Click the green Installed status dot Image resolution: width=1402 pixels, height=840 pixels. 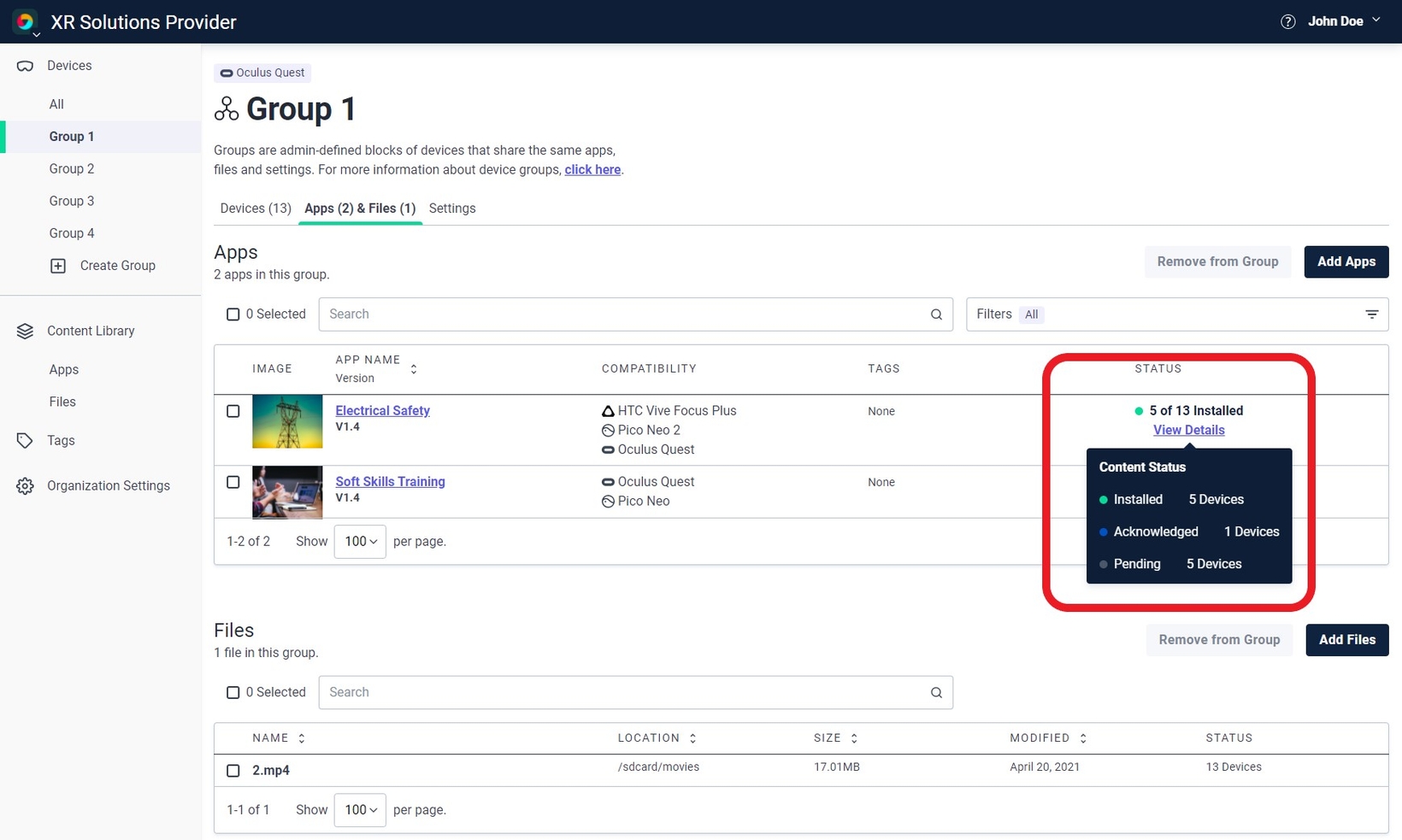click(x=1138, y=411)
